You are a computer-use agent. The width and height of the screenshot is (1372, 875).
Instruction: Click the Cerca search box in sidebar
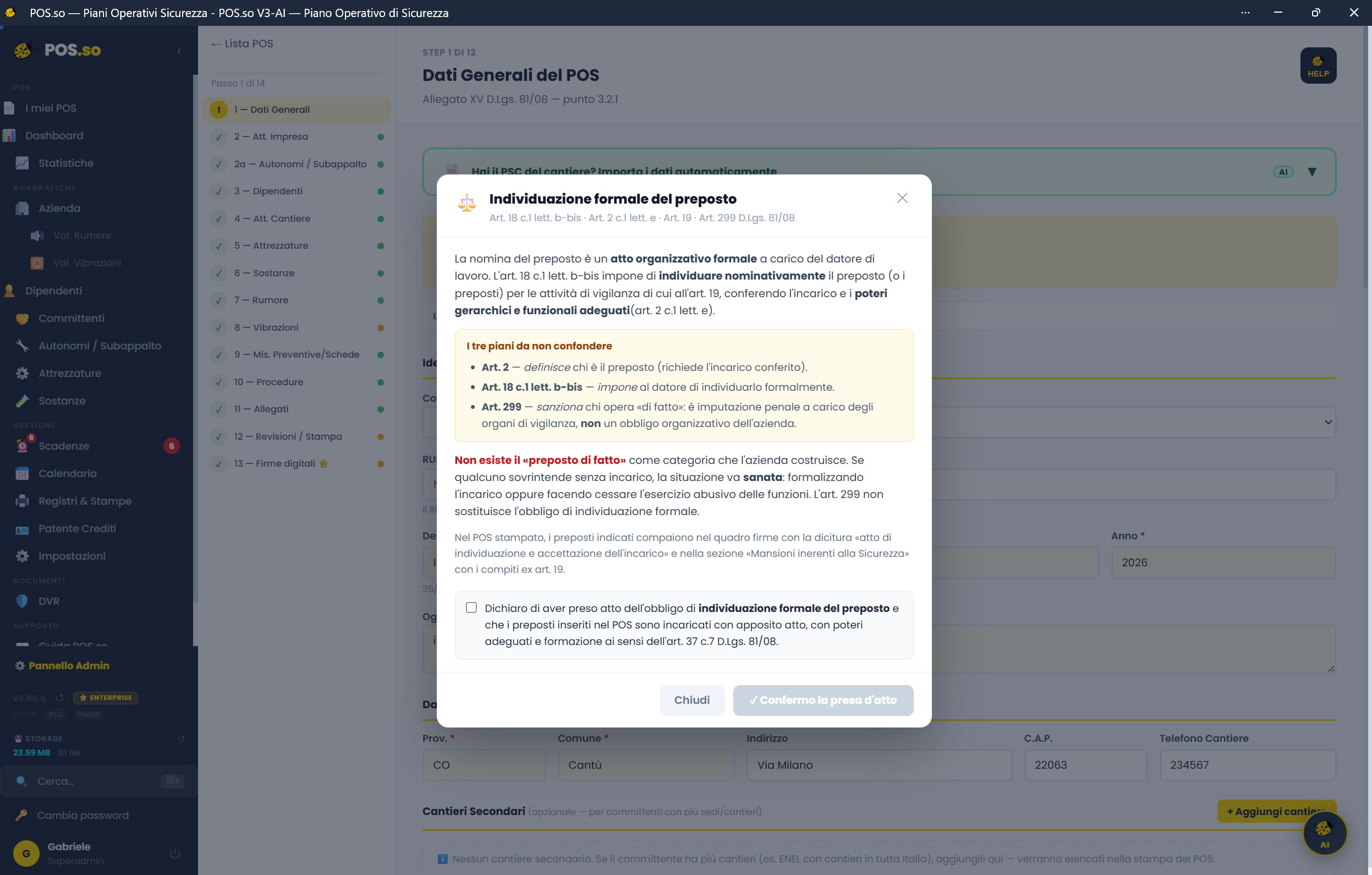[98, 781]
